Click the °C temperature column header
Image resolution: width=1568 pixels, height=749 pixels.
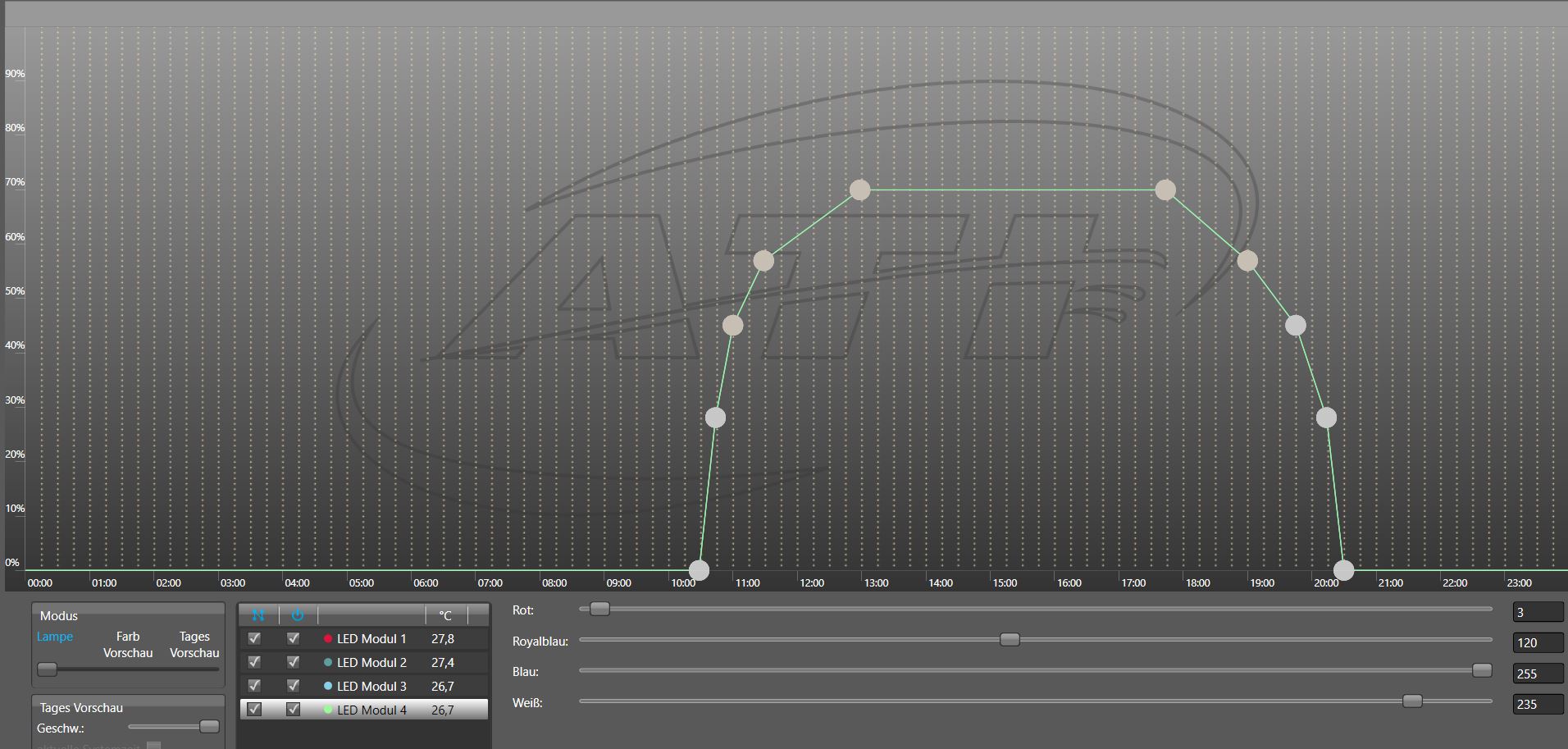tap(445, 614)
